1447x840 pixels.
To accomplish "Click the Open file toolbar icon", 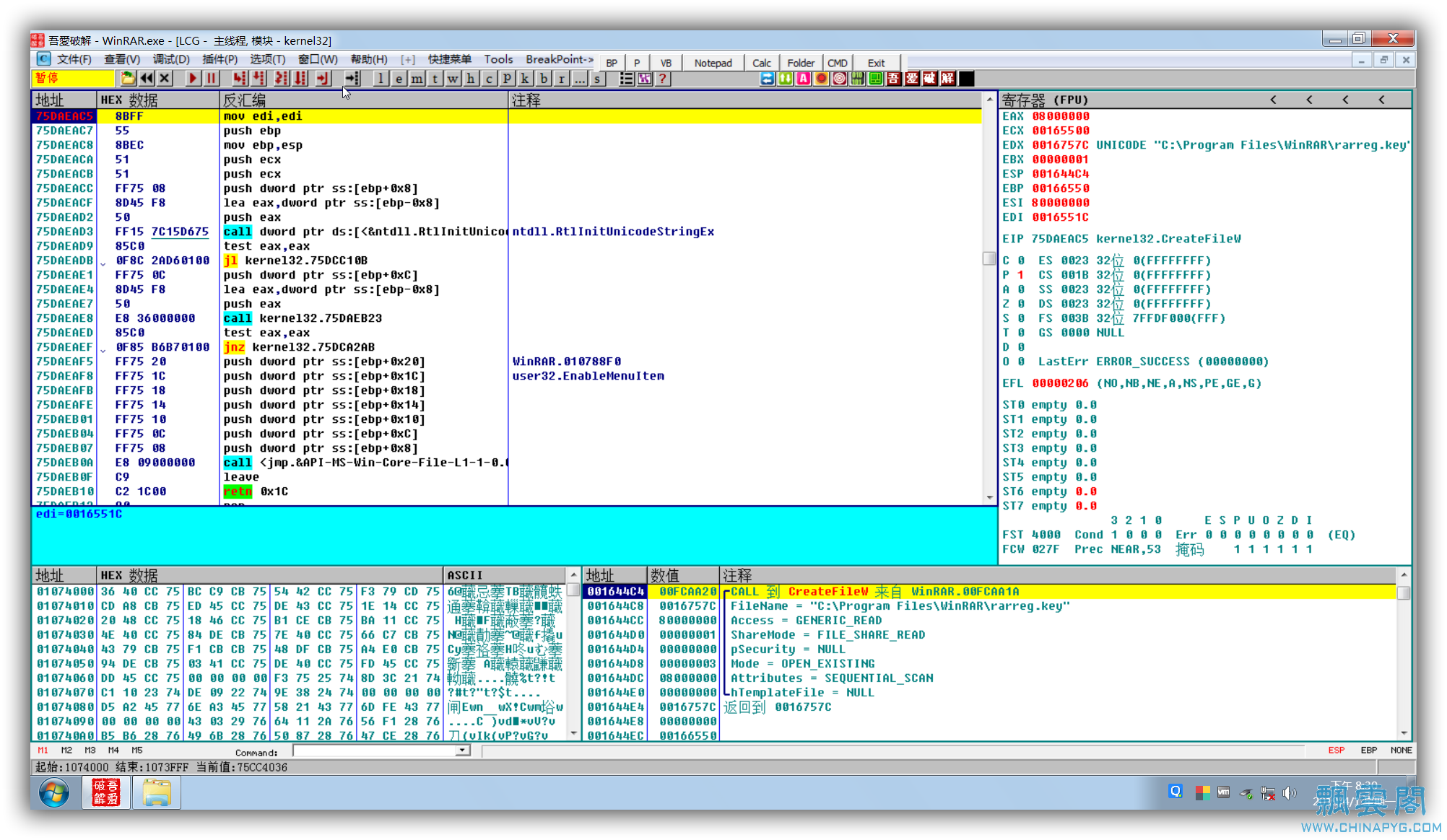I will pyautogui.click(x=129, y=79).
